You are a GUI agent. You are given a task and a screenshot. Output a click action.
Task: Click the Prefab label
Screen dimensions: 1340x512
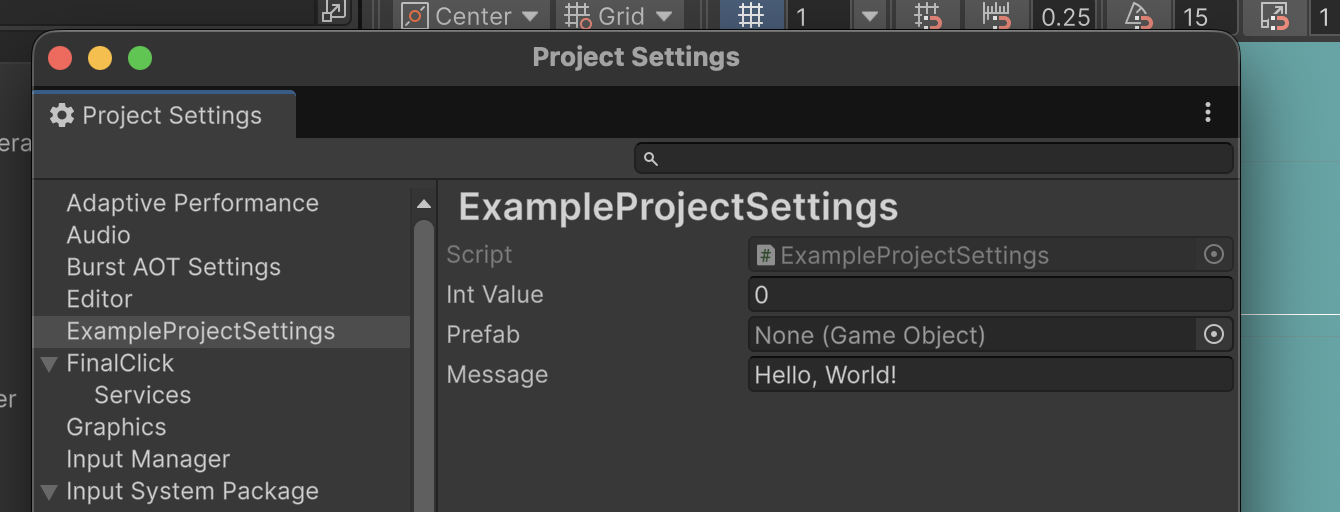pos(483,335)
